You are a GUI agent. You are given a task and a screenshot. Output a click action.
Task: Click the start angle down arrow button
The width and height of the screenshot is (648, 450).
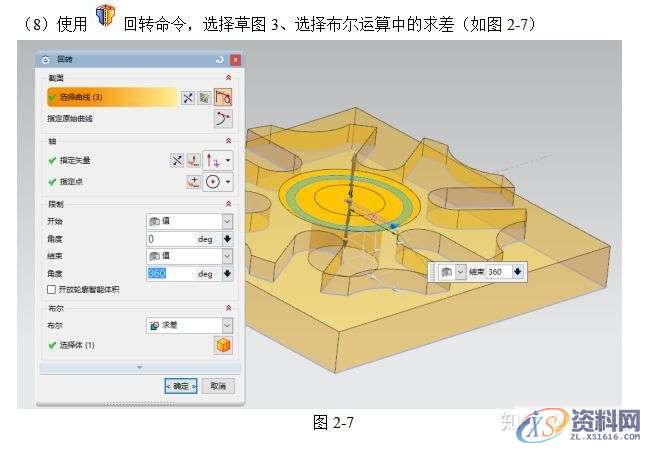(x=227, y=239)
